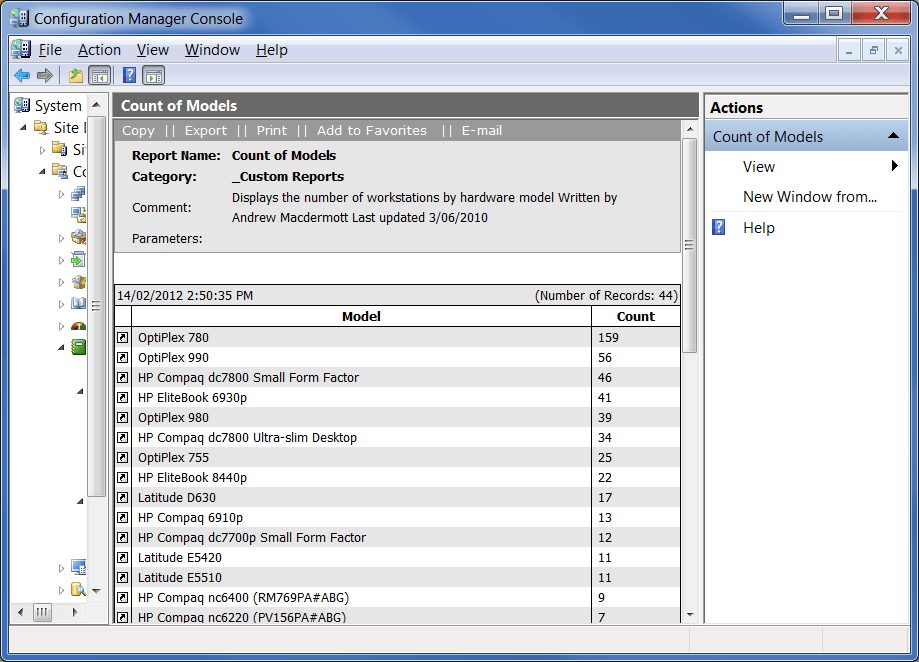
Task: Open the Window menu
Action: tap(212, 49)
